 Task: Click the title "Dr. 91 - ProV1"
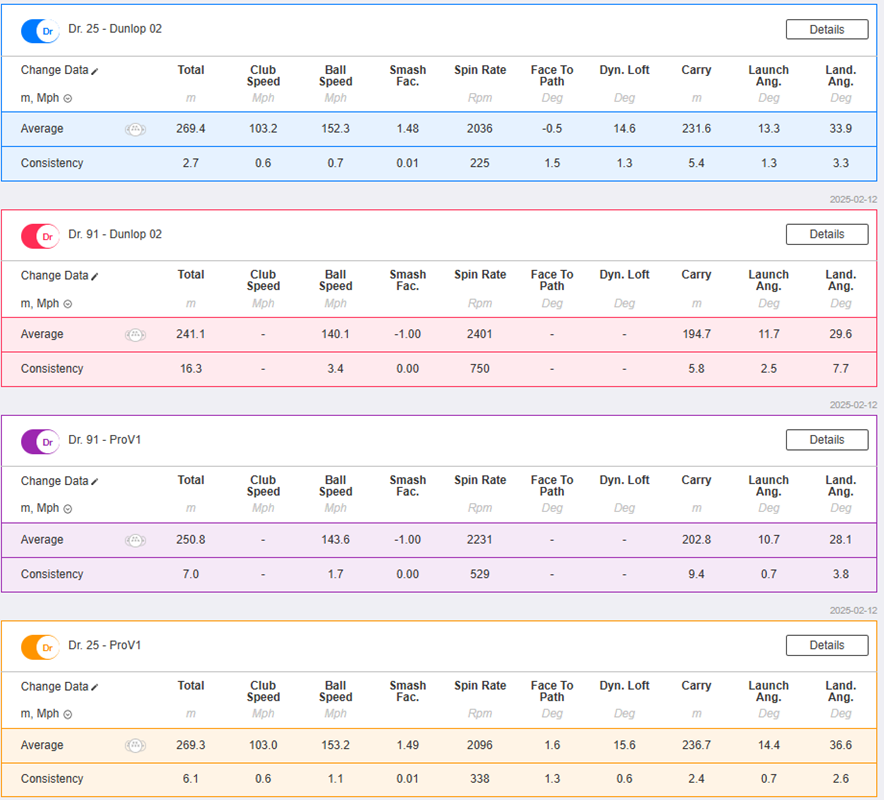(104, 440)
